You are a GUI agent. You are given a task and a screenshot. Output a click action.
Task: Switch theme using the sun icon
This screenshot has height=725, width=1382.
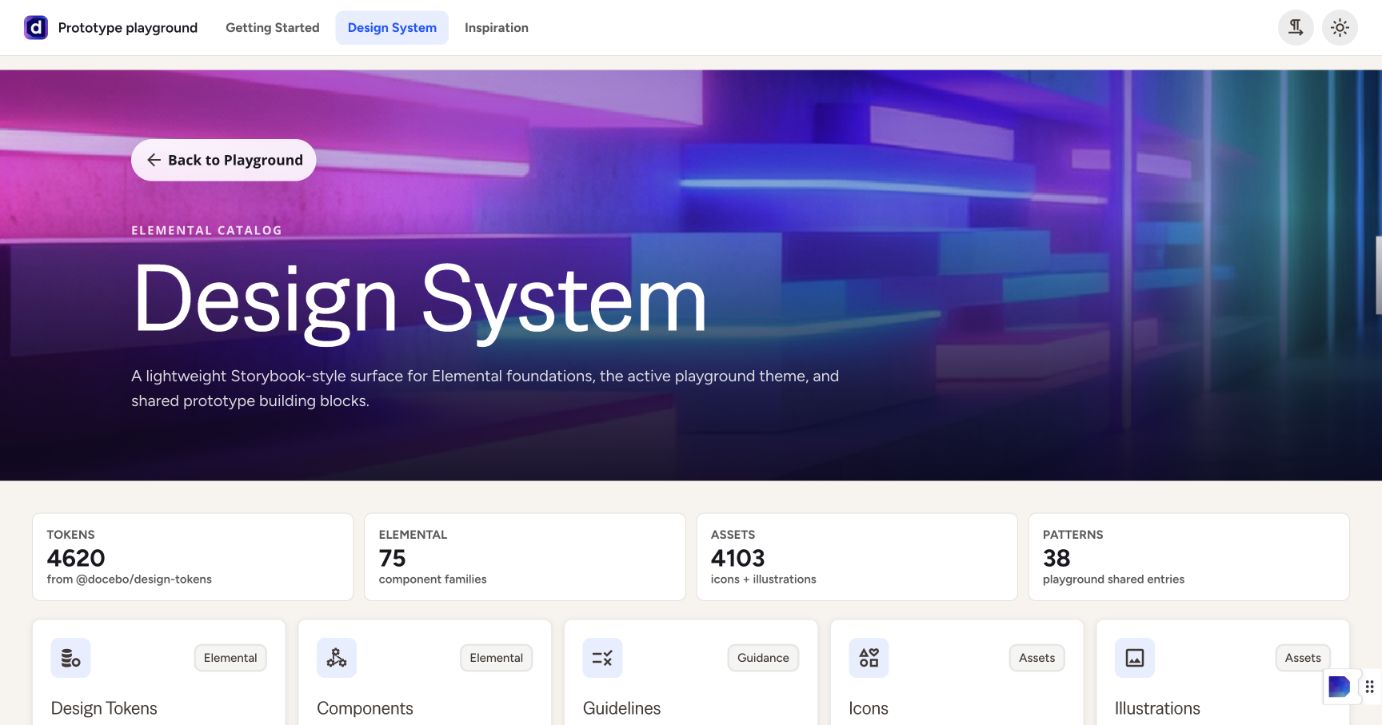(x=1340, y=28)
